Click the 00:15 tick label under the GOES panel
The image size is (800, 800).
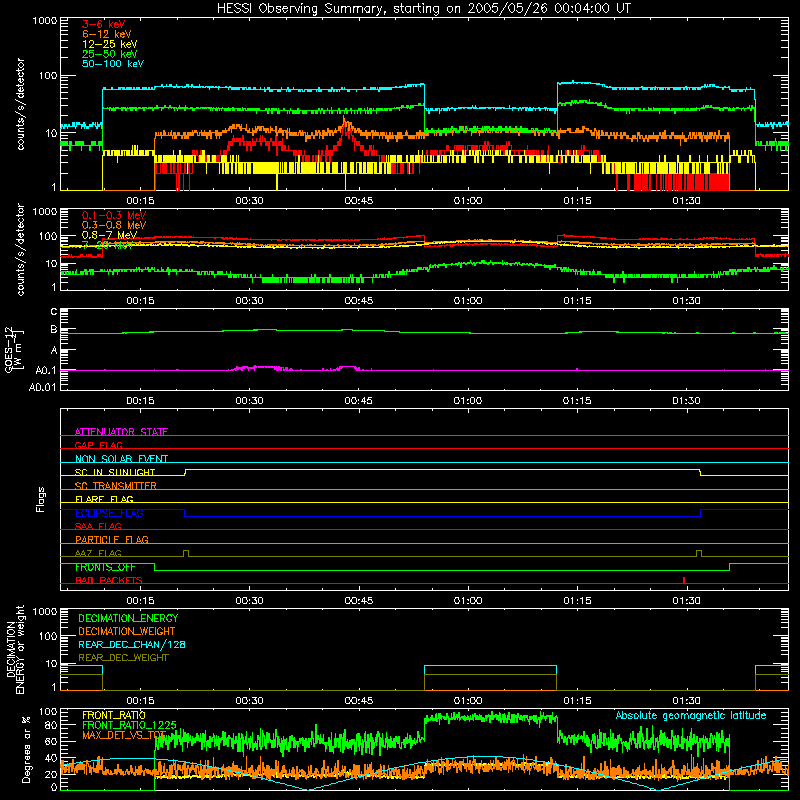pos(140,401)
